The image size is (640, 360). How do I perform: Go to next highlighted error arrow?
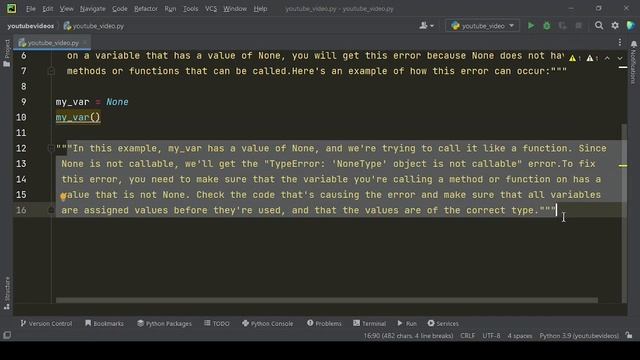coord(620,58)
